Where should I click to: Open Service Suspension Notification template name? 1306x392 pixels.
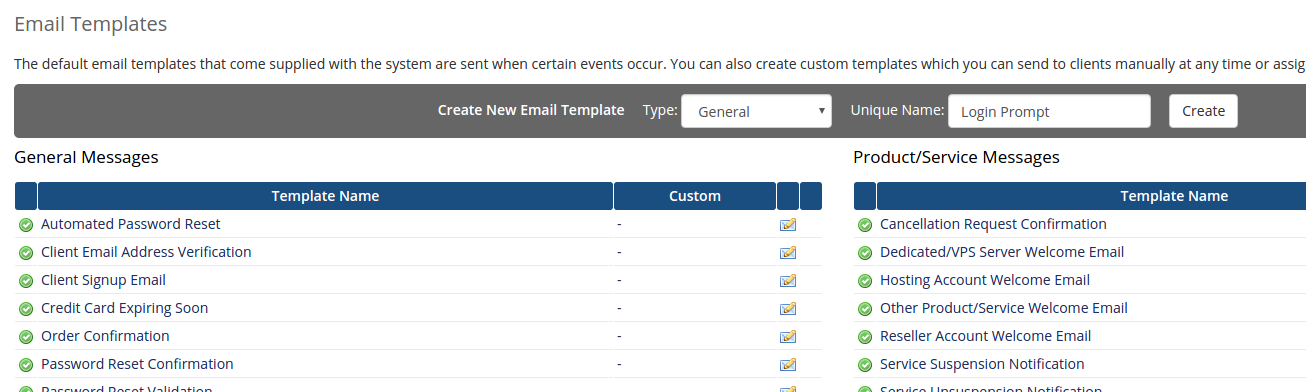pos(982,364)
